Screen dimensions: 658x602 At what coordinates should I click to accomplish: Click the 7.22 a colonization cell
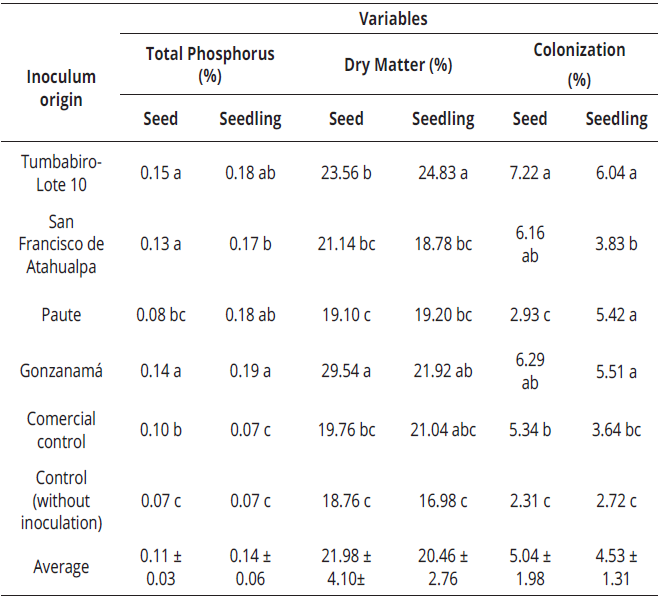(x=530, y=172)
